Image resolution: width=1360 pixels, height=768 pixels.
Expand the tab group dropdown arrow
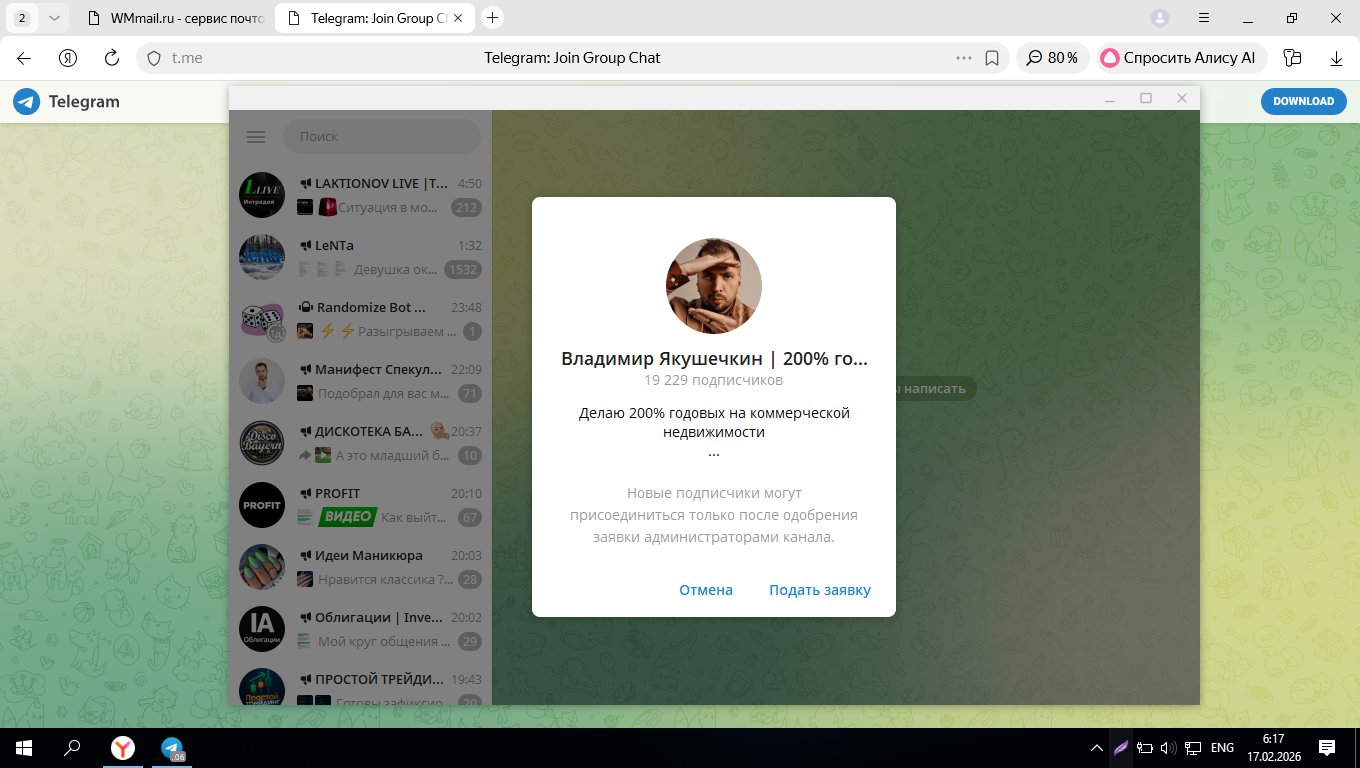point(55,17)
